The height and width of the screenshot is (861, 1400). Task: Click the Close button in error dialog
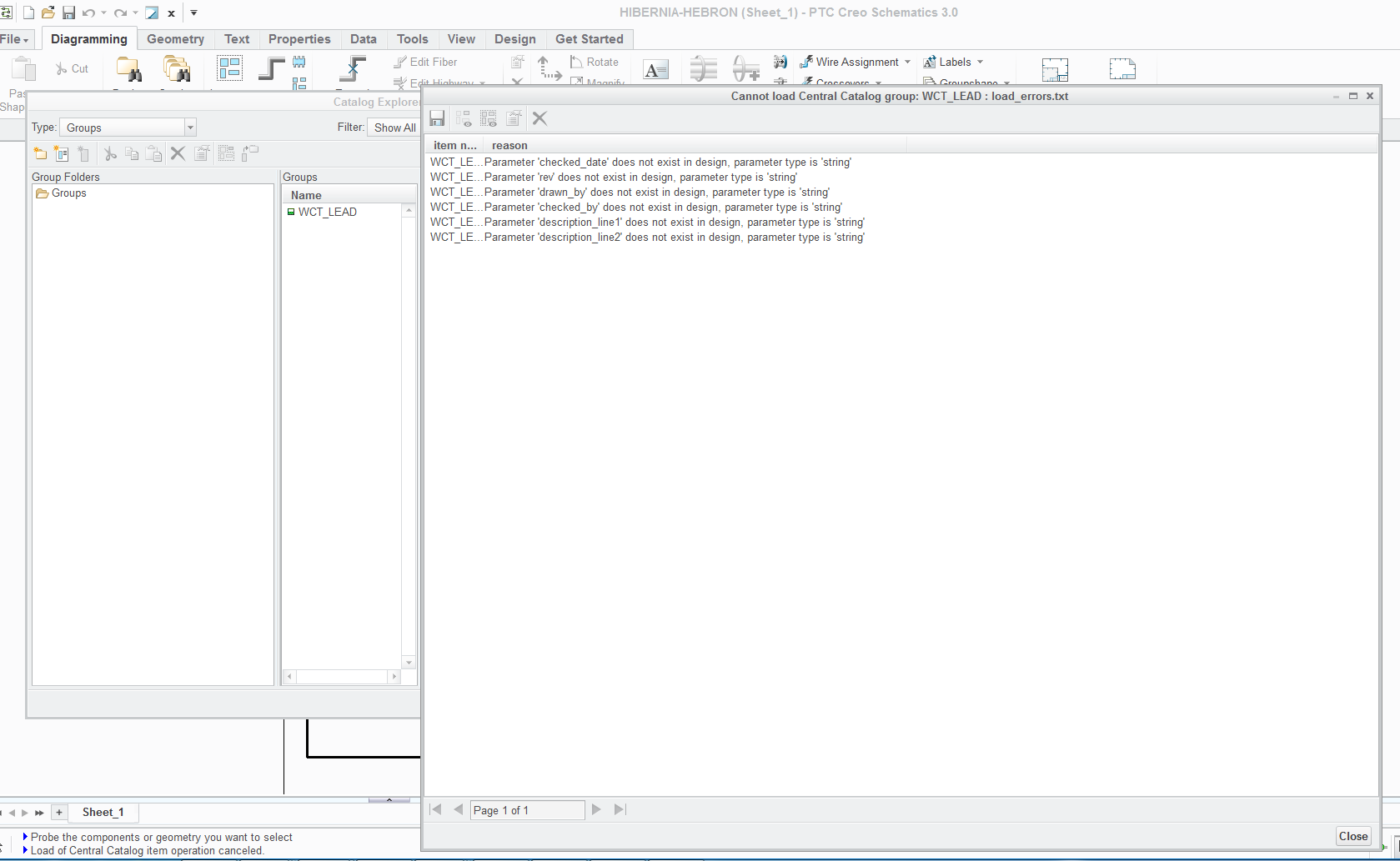coord(1352,836)
